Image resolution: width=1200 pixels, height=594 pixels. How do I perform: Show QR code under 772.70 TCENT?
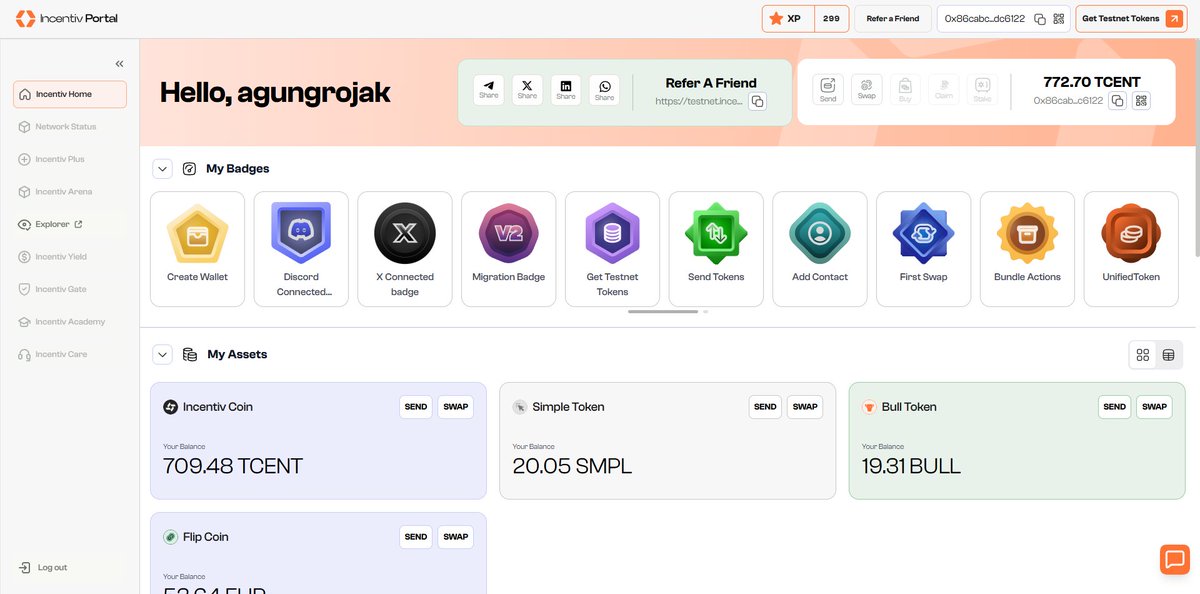[1142, 101]
